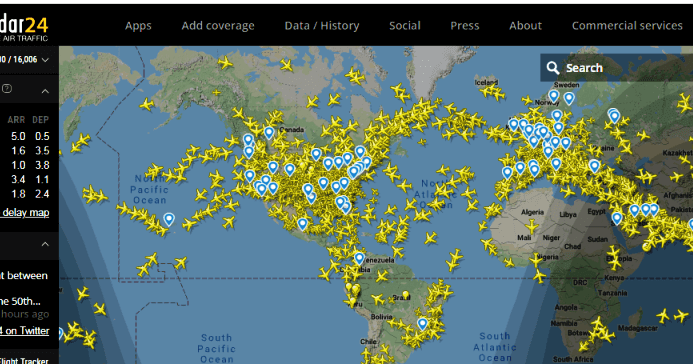Open the Add coverage page
This screenshot has width=693, height=364.
(218, 26)
